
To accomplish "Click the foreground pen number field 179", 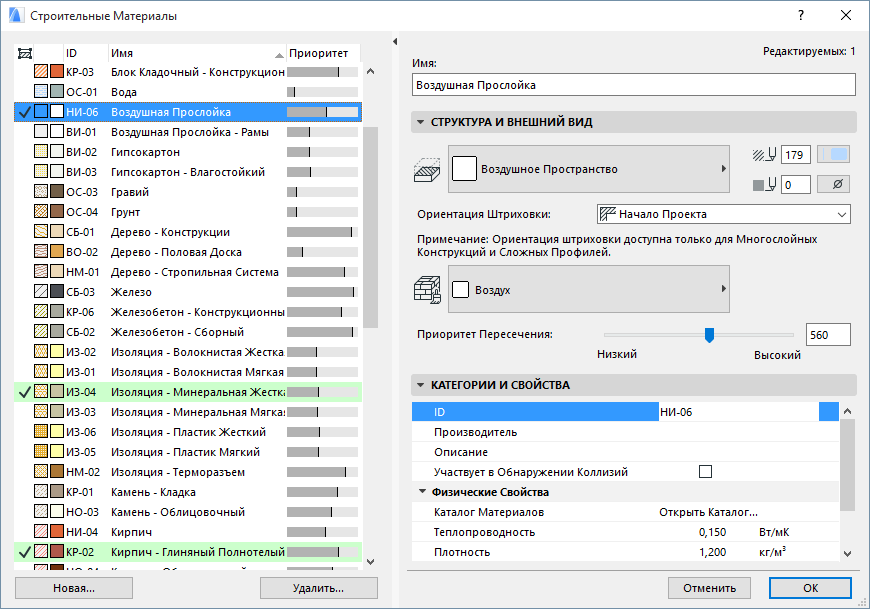I will (796, 155).
